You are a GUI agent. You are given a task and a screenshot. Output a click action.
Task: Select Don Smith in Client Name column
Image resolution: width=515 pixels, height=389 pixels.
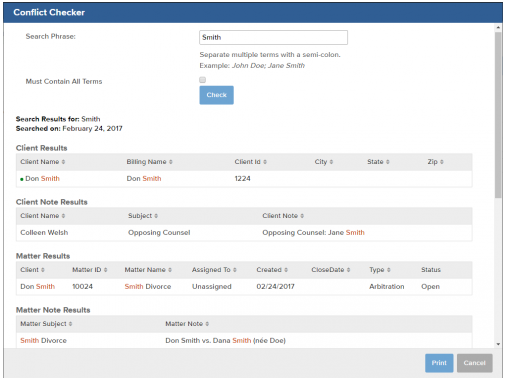click(x=42, y=179)
